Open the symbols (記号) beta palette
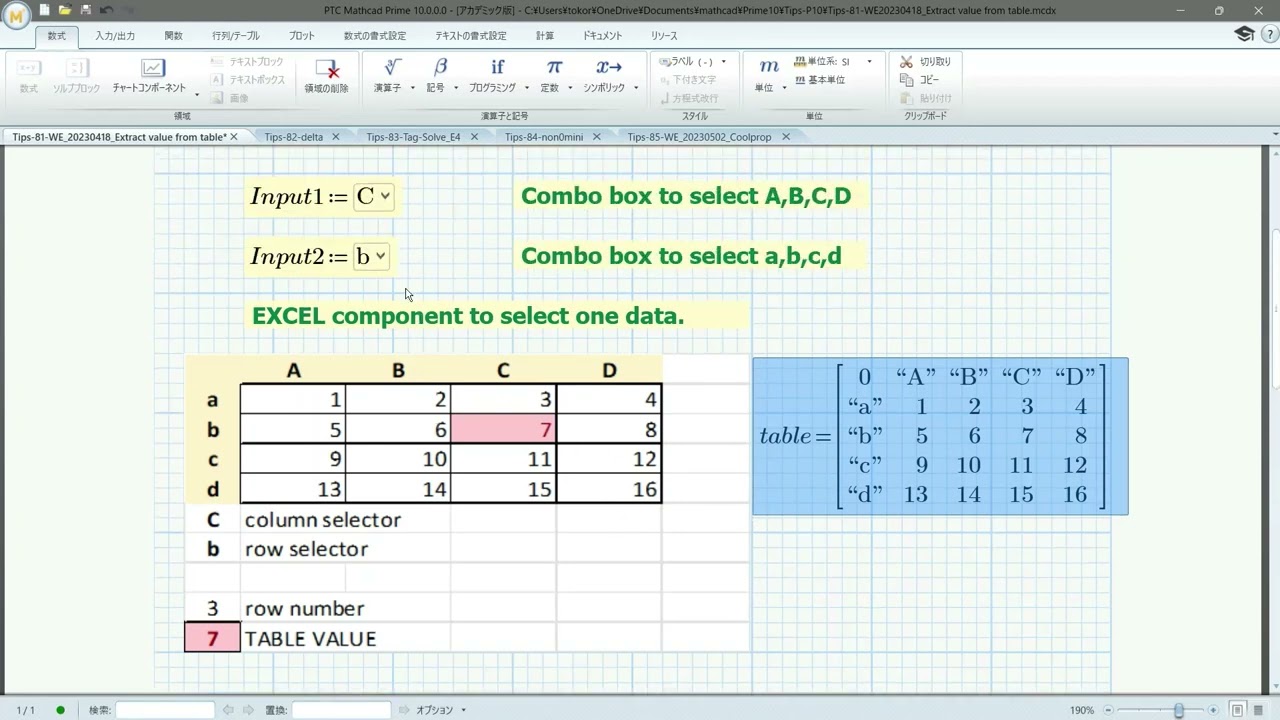This screenshot has width=1280, height=720. (440, 77)
